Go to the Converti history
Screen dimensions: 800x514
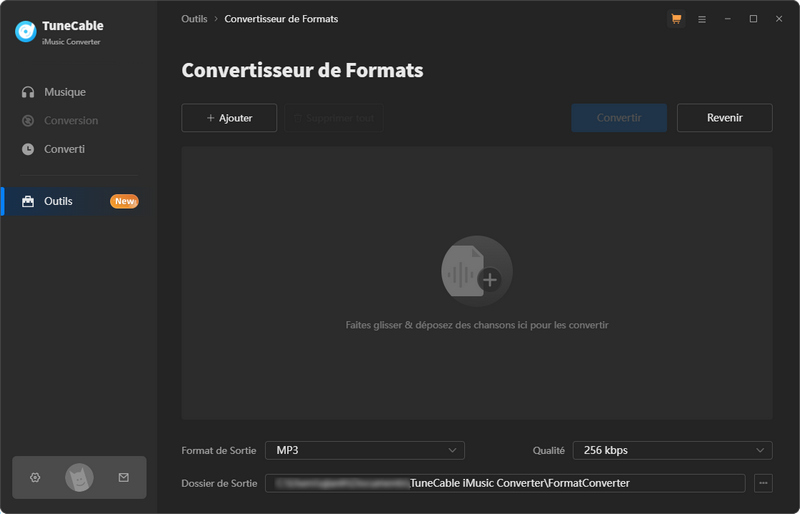(64, 149)
